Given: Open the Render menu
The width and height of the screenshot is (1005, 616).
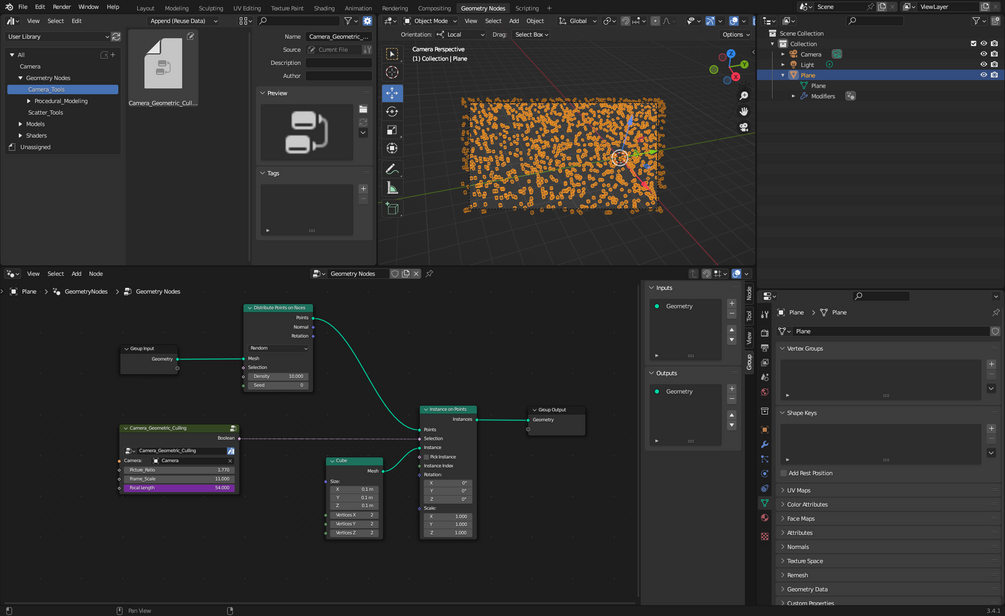Looking at the screenshot, I should 62,7.
